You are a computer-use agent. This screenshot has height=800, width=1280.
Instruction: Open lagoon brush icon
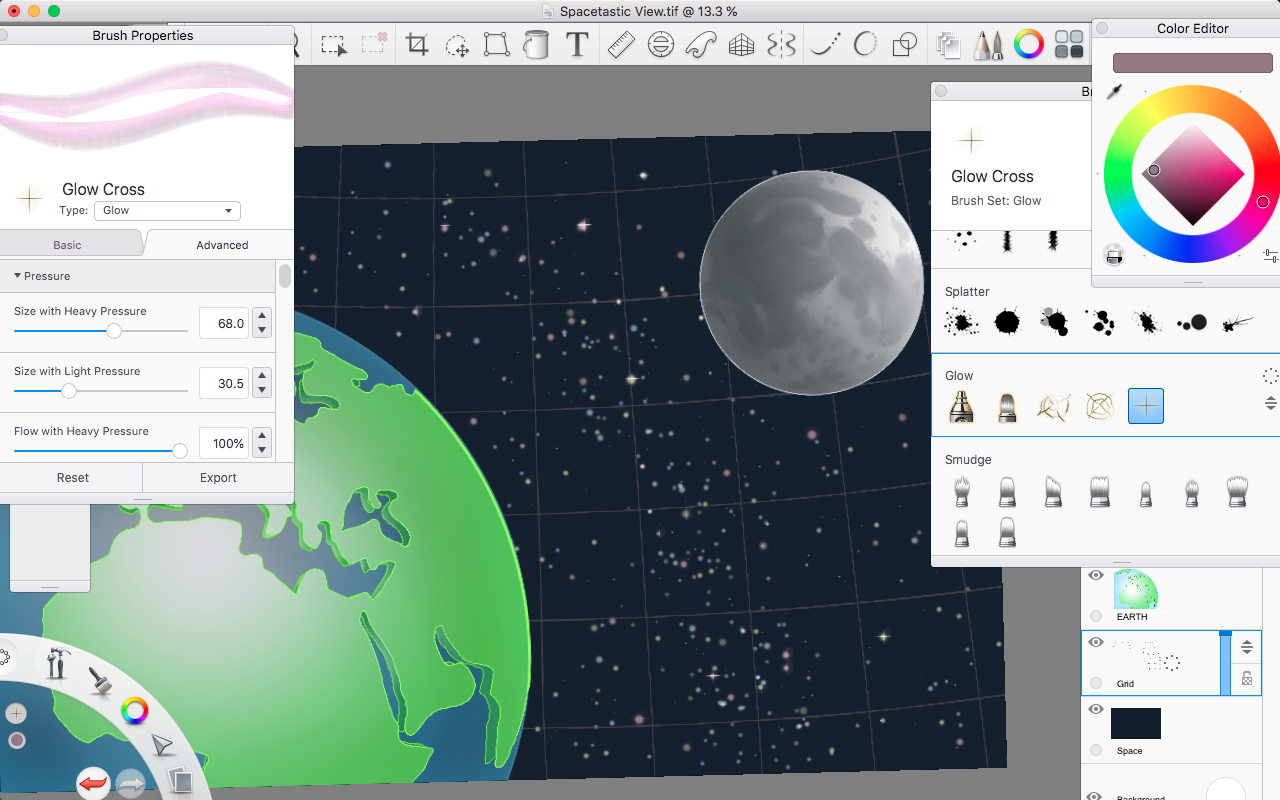pyautogui.click(x=99, y=681)
